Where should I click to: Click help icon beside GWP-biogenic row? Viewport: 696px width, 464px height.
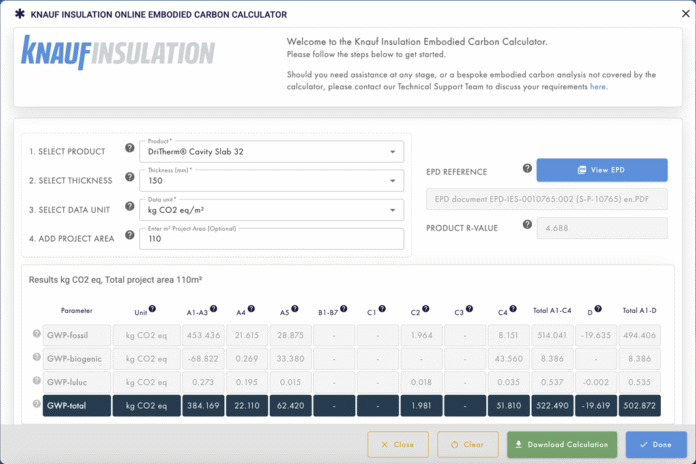point(37,357)
